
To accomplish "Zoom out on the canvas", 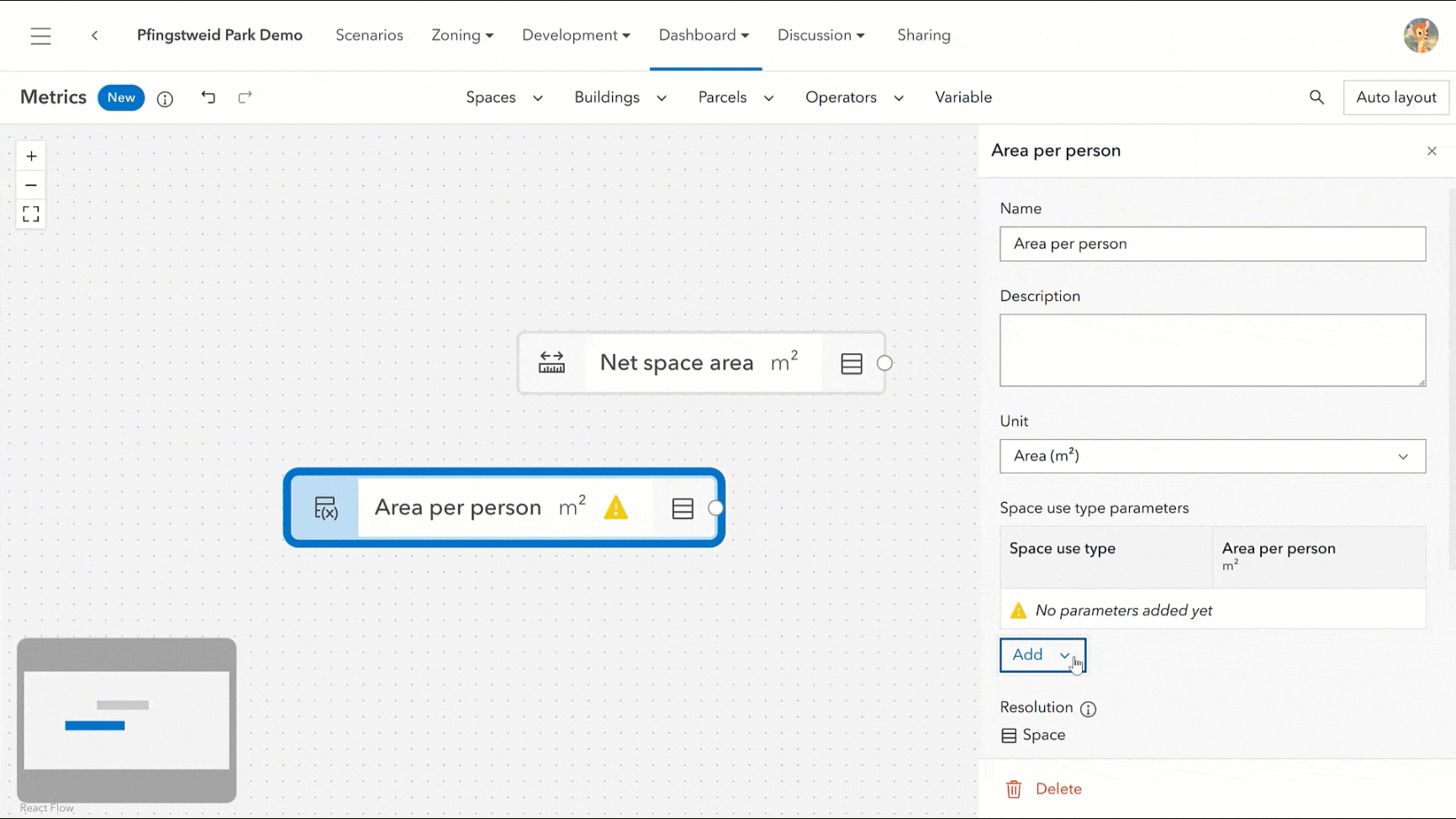I will [x=31, y=185].
